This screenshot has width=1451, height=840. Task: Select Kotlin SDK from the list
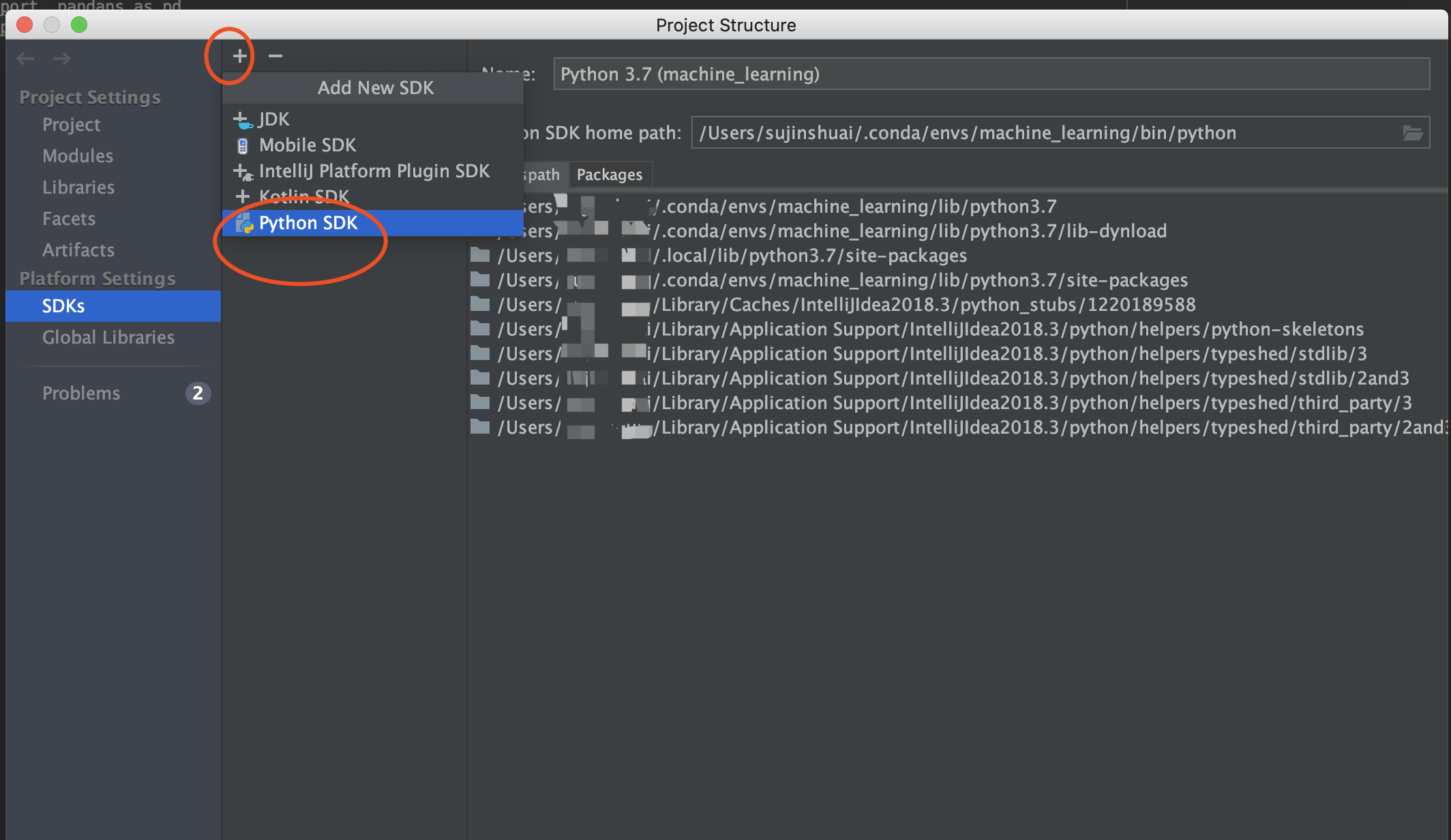(304, 196)
